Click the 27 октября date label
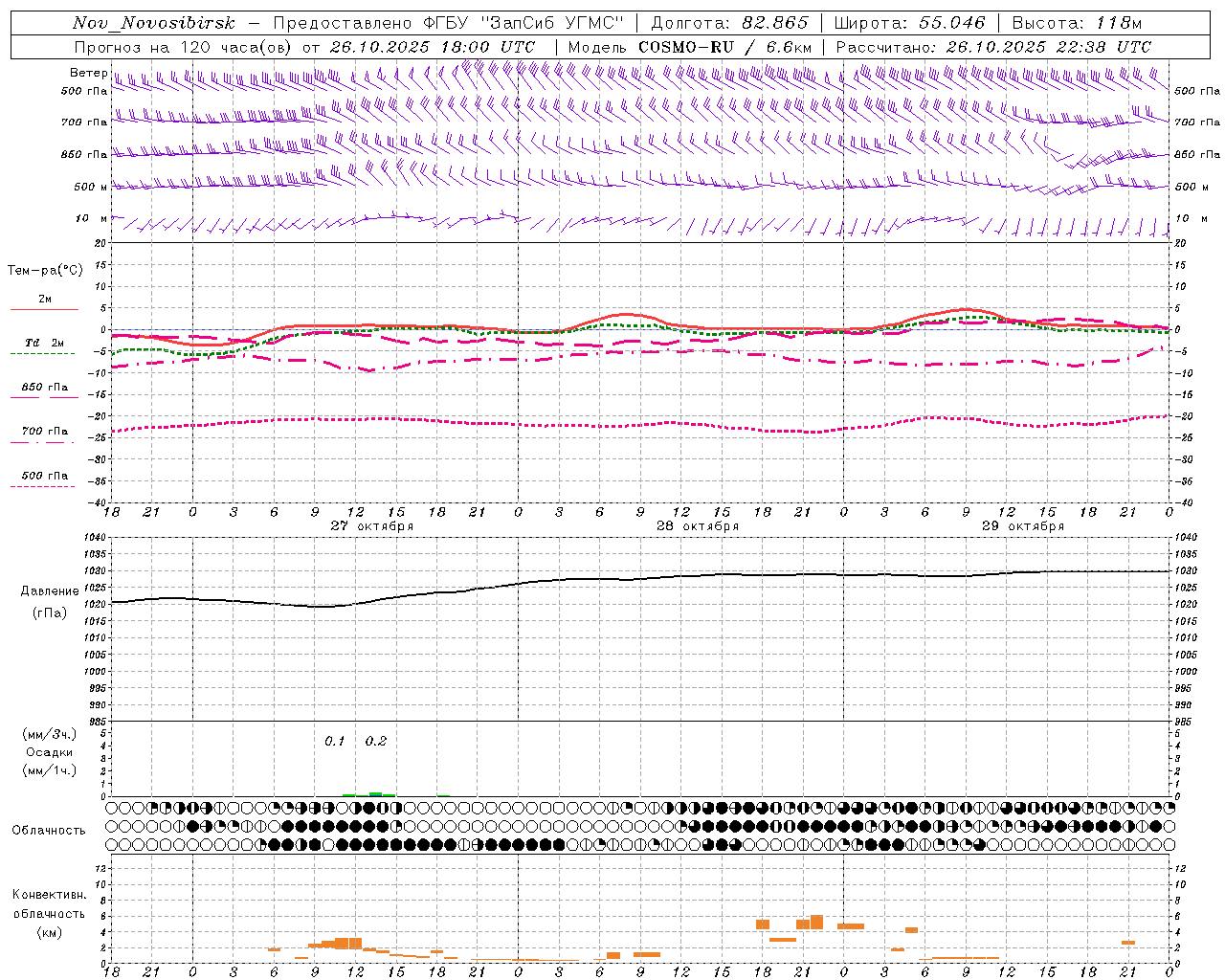 (x=372, y=526)
